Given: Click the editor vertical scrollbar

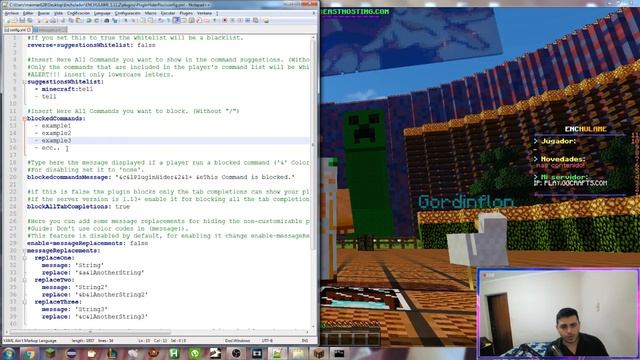Looking at the screenshot, I should (313, 182).
